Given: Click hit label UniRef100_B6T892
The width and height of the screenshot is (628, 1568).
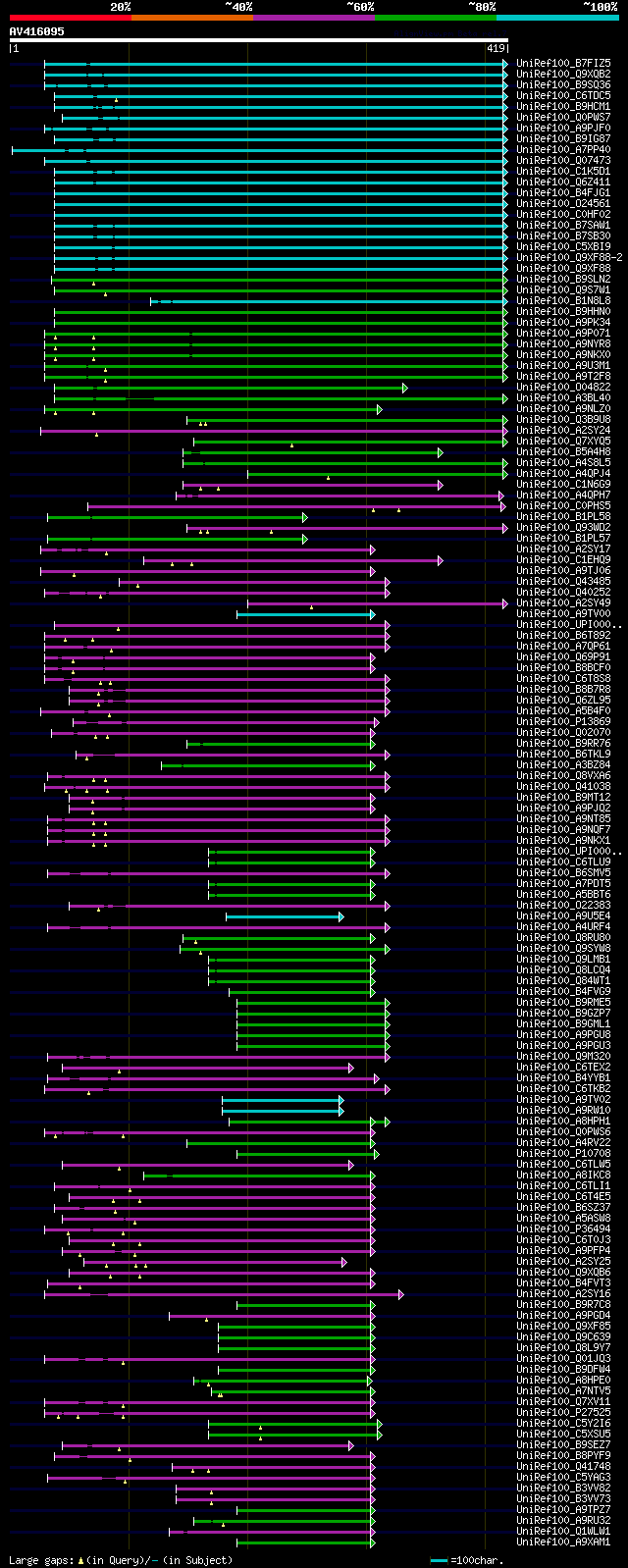Looking at the screenshot, I should (563, 635).
